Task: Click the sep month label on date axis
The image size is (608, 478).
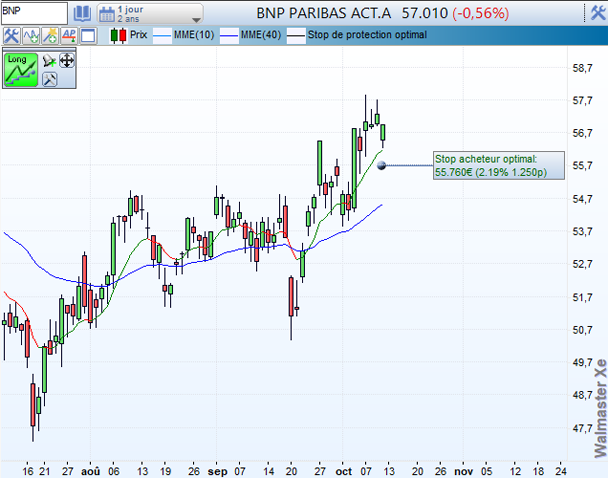Action: click(218, 471)
